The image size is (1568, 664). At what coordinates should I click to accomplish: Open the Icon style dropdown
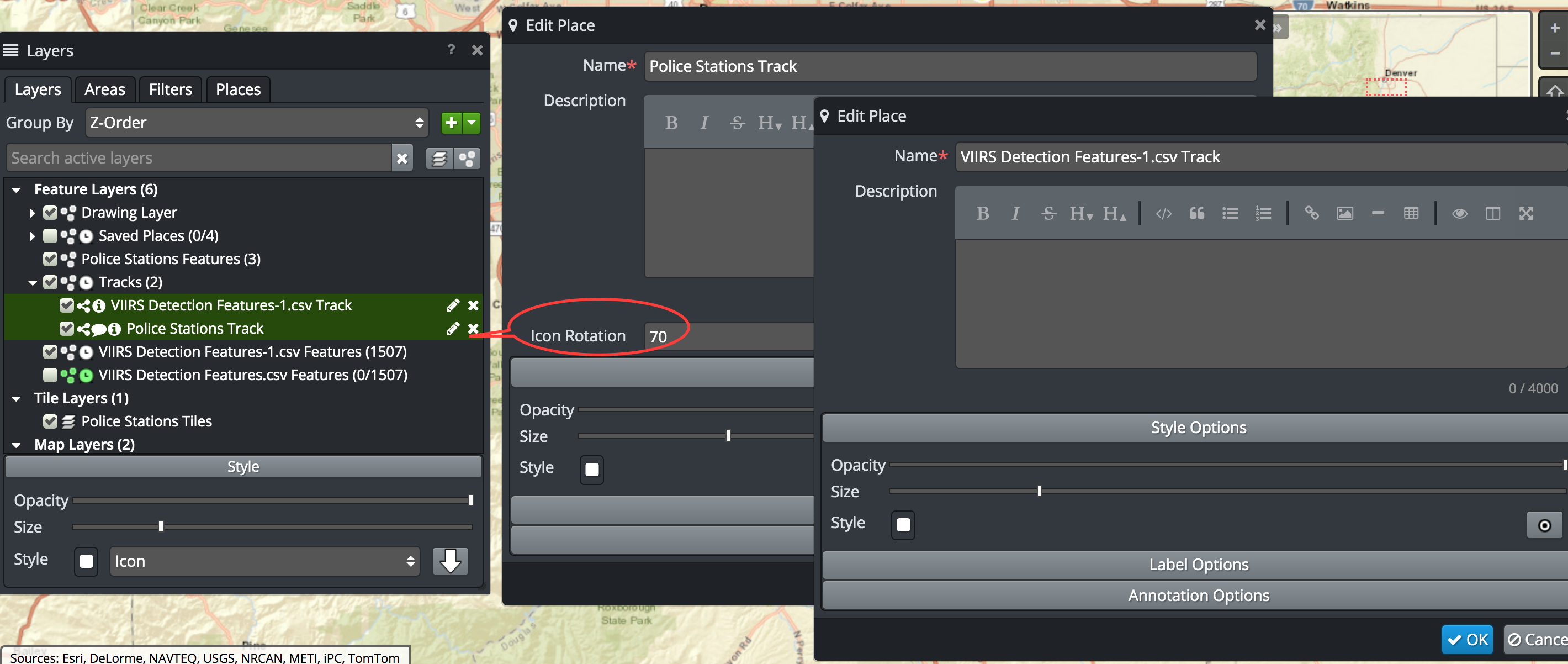tap(265, 561)
